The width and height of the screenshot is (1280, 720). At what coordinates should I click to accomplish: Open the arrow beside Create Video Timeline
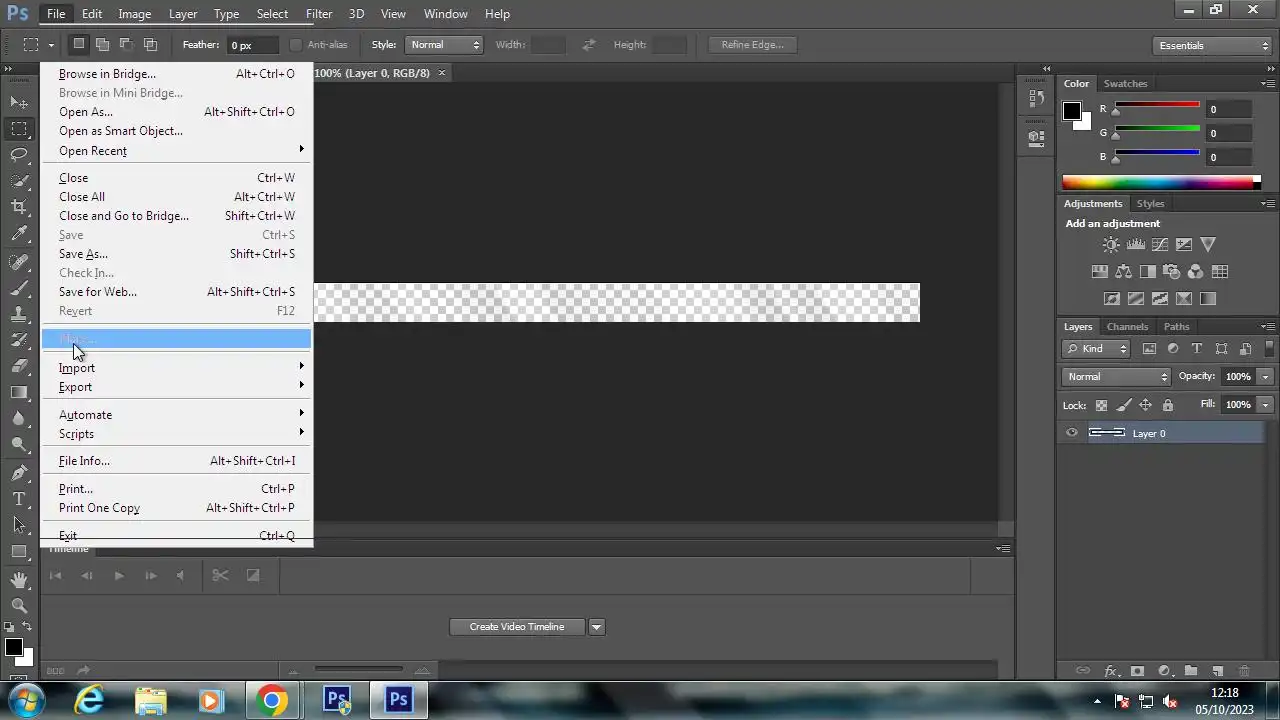(x=596, y=627)
